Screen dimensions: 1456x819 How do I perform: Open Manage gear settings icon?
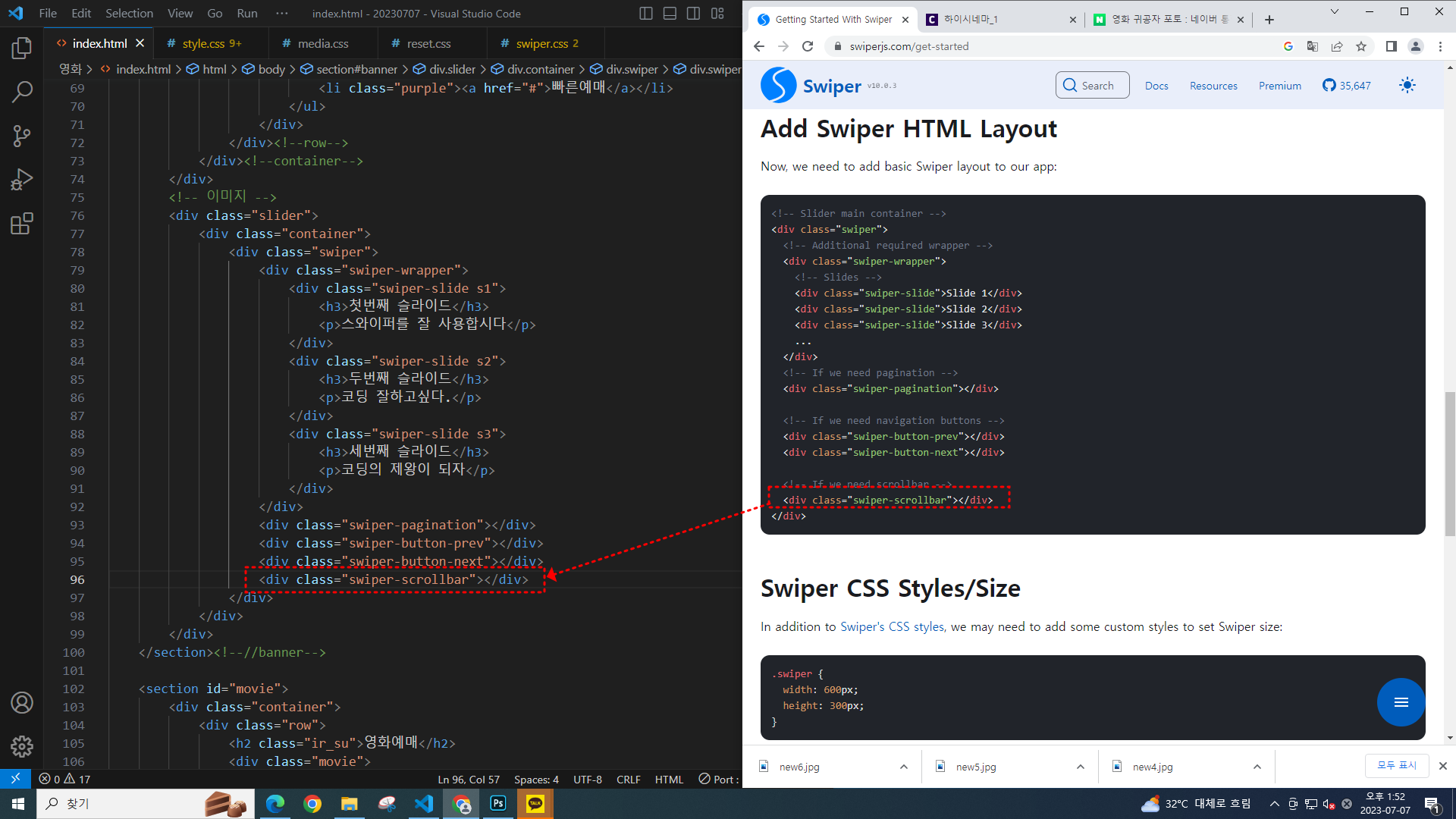22,746
